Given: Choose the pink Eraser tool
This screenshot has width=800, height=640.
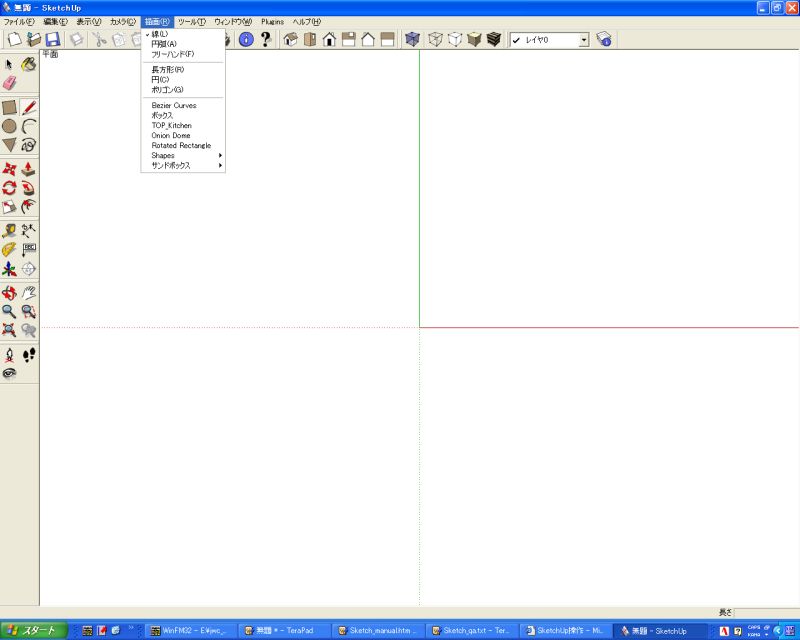Looking at the screenshot, I should pyautogui.click(x=9, y=83).
